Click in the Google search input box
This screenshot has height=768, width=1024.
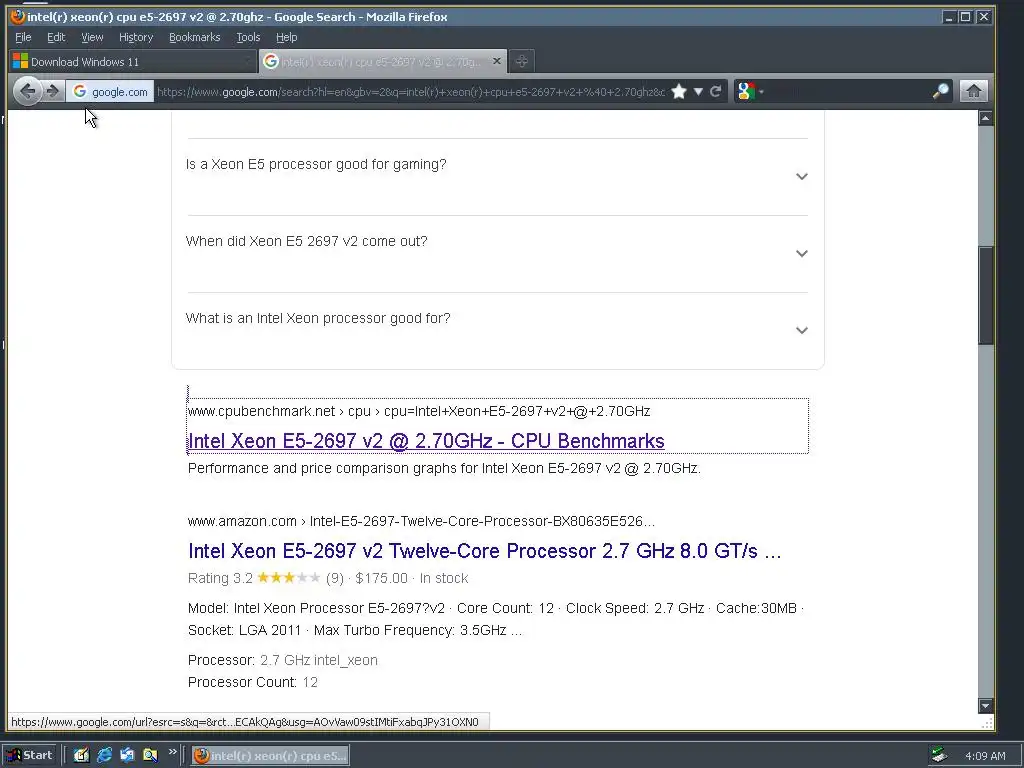click(x=848, y=91)
